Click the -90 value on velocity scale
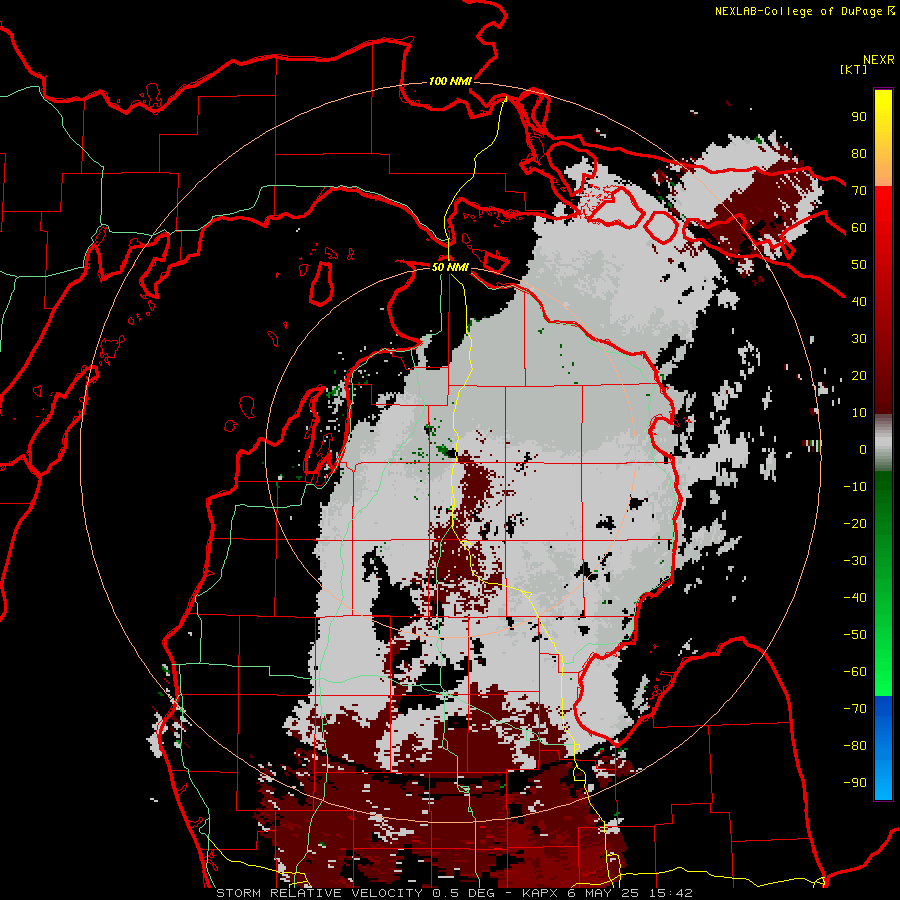The height and width of the screenshot is (900, 900). point(855,782)
